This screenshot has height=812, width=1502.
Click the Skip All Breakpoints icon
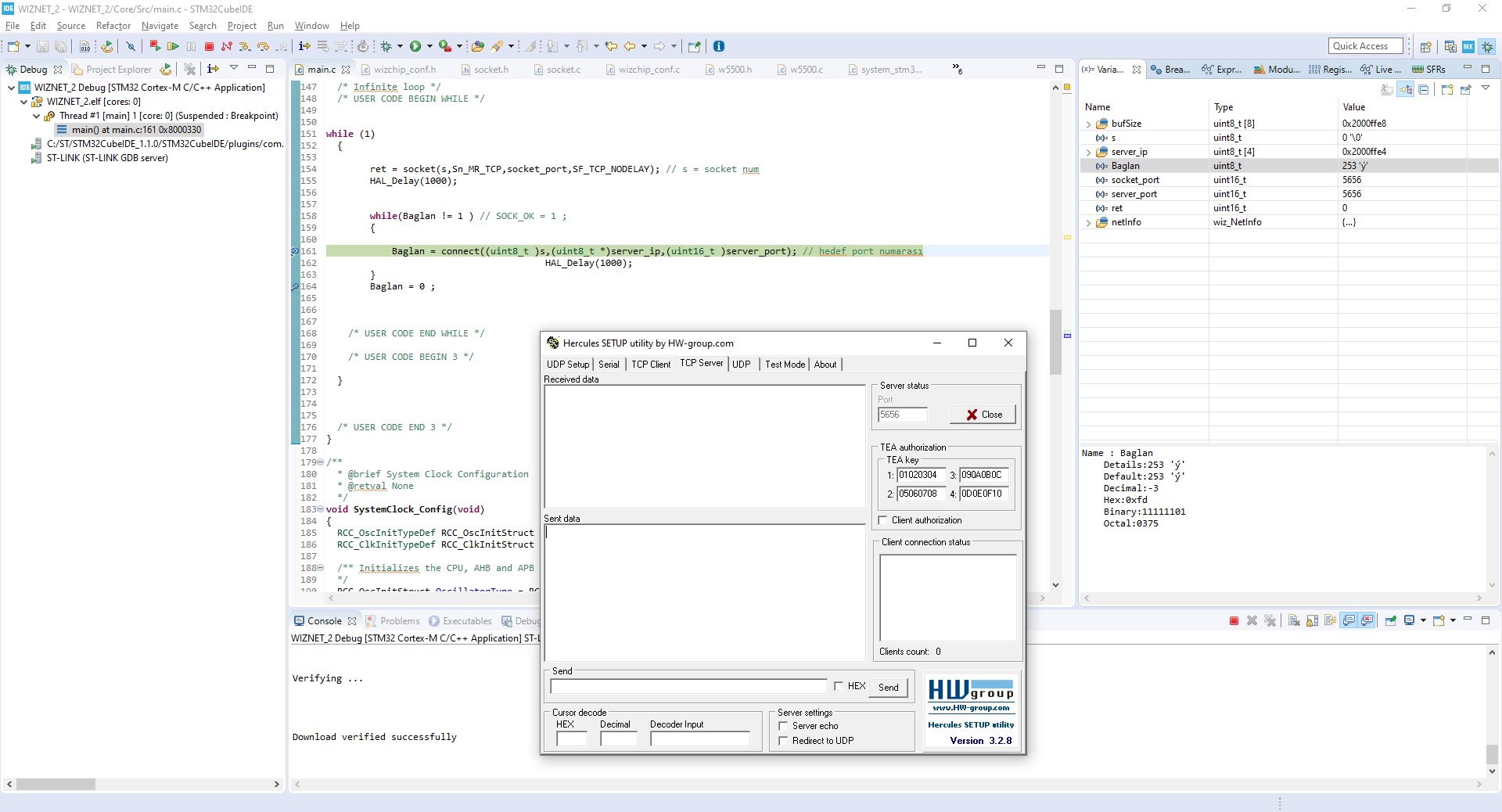coord(131,47)
